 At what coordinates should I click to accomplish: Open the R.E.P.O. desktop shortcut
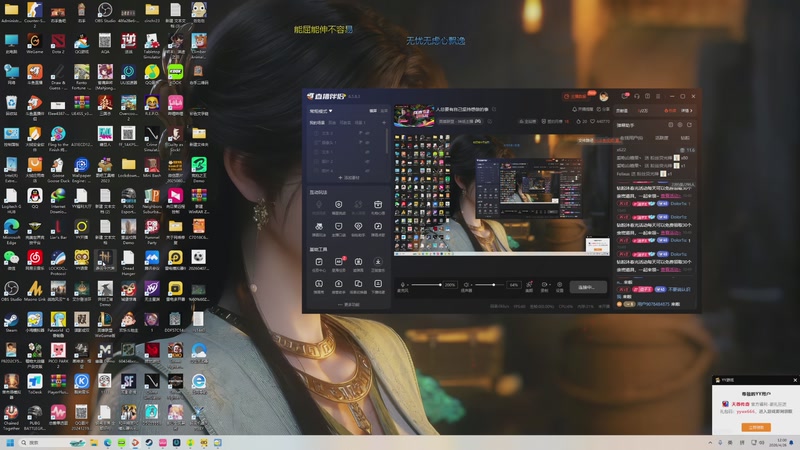[x=152, y=106]
